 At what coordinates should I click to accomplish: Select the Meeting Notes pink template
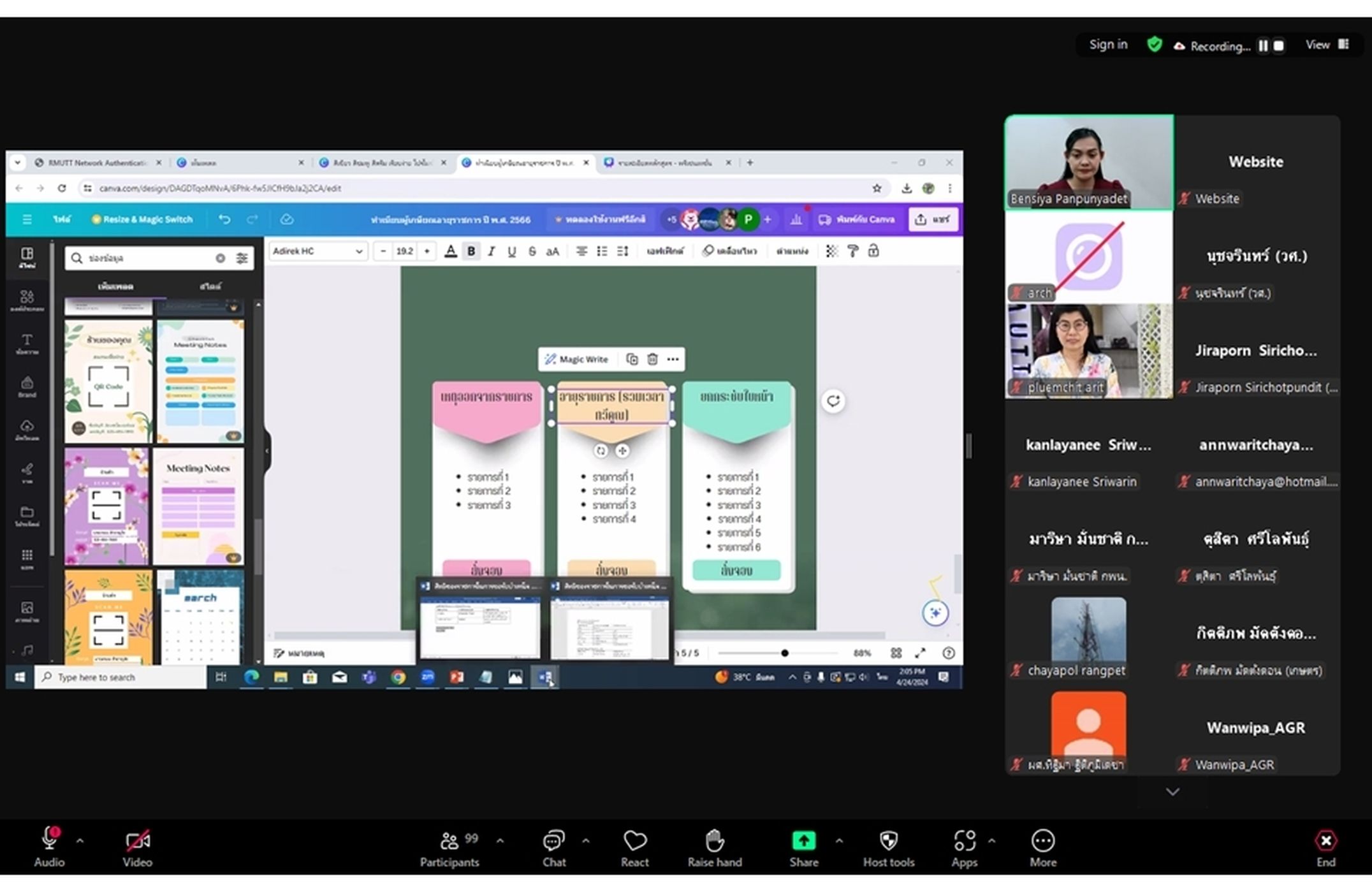[x=198, y=506]
